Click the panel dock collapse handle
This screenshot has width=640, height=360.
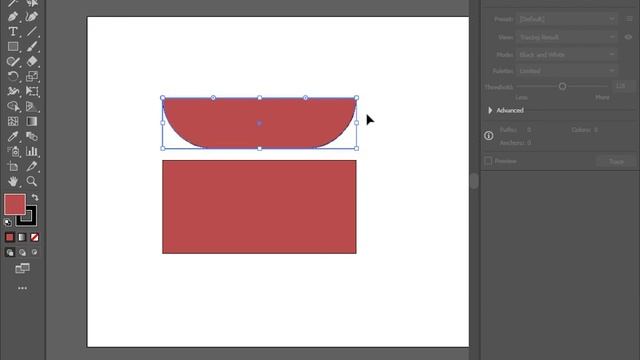click(474, 181)
